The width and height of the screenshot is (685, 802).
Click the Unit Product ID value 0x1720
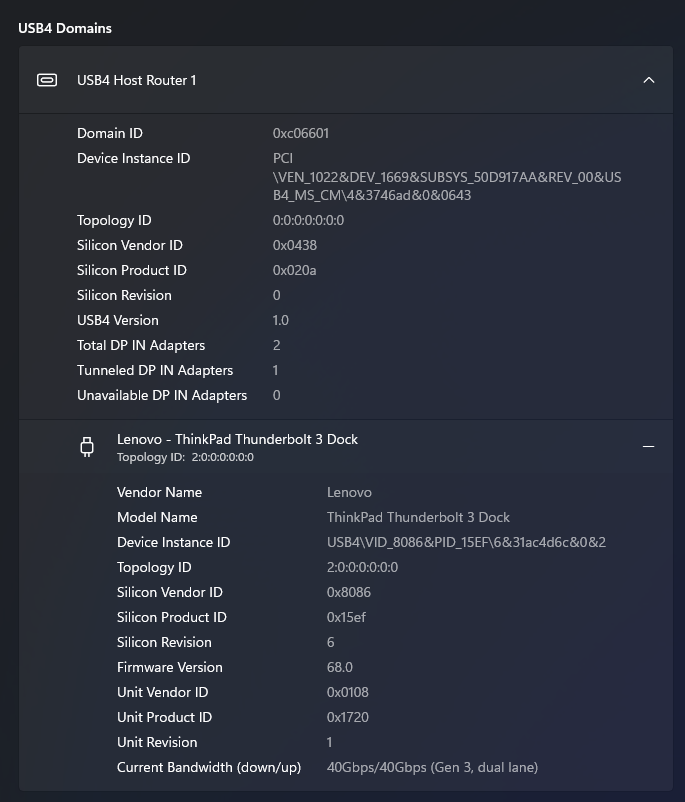coord(349,717)
